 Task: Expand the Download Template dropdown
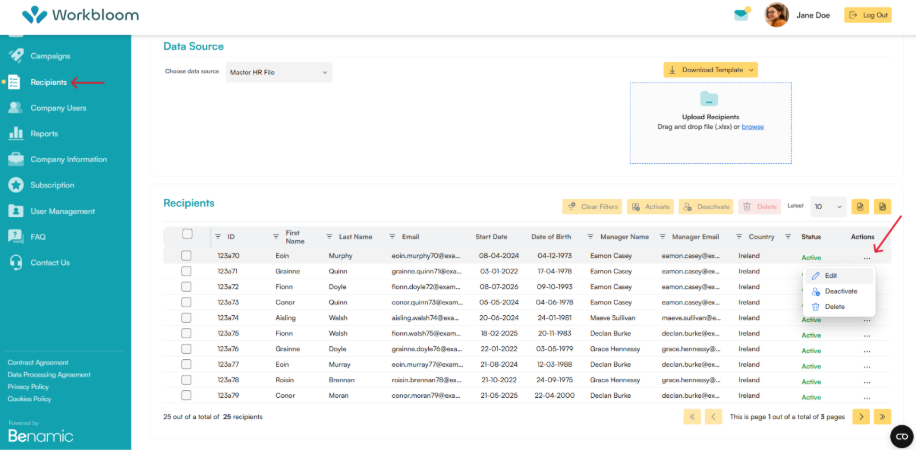tap(710, 70)
